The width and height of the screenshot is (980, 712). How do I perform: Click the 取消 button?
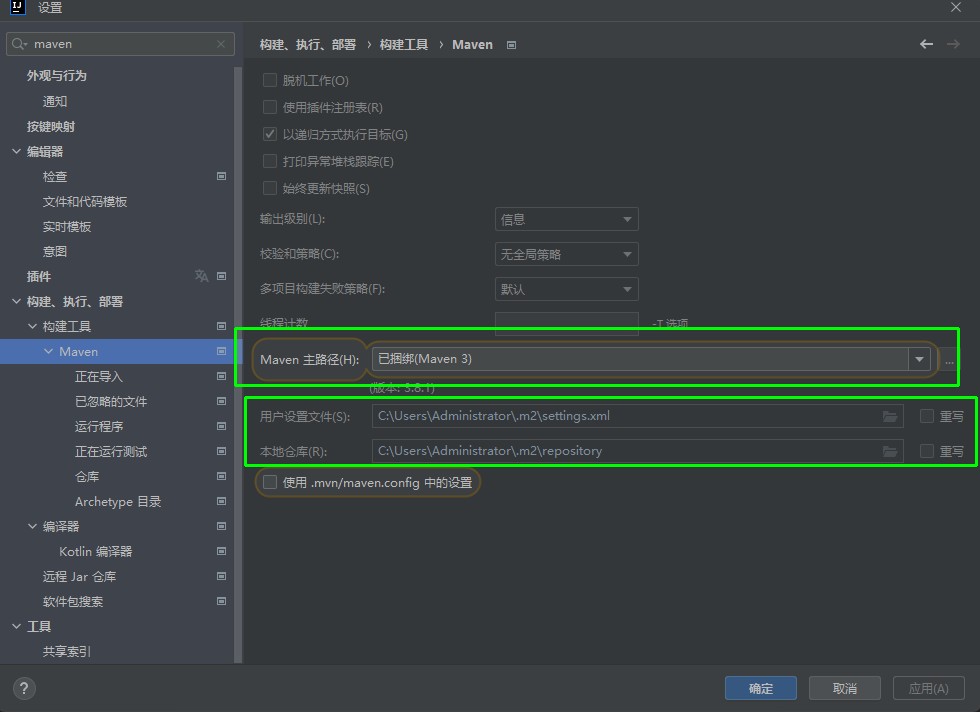(844, 688)
